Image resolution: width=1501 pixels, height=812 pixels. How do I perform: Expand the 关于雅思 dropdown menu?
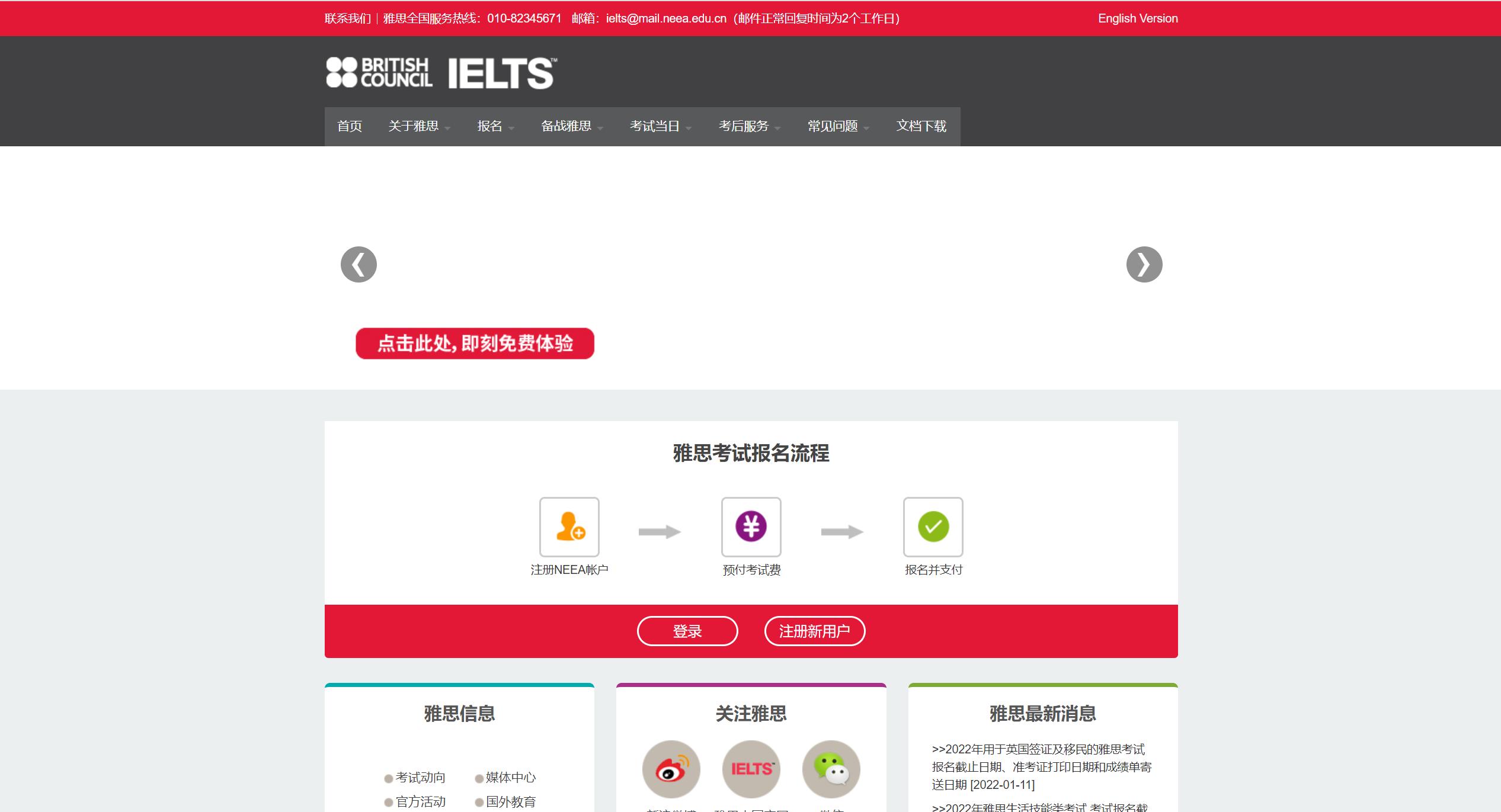[415, 126]
